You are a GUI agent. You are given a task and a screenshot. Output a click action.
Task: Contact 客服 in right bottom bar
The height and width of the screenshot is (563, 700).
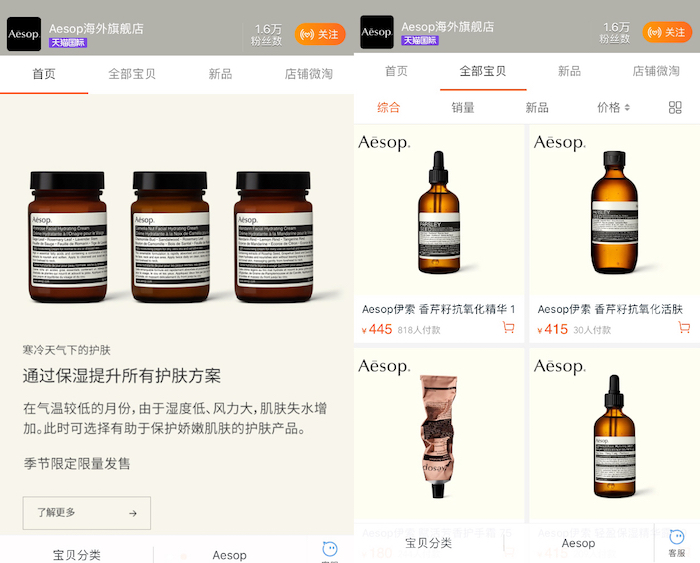coord(677,543)
